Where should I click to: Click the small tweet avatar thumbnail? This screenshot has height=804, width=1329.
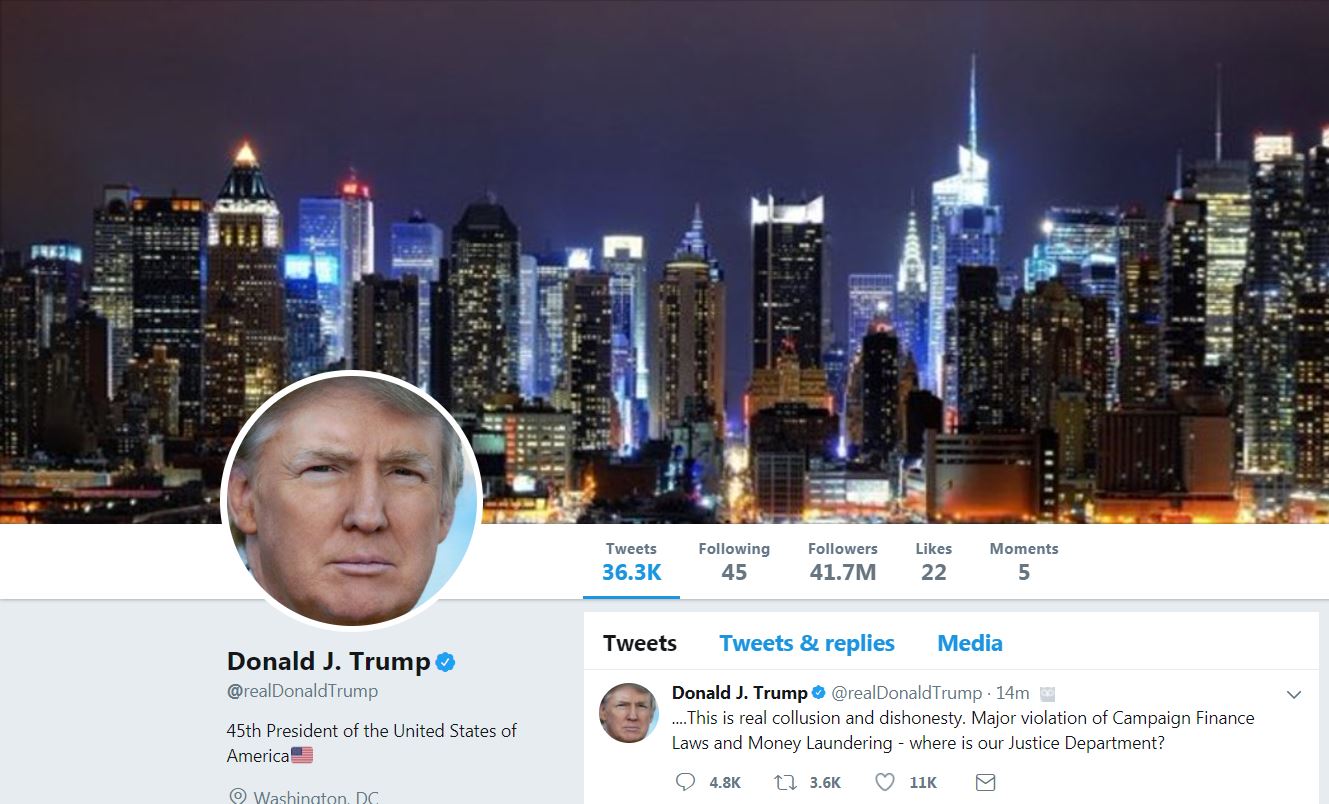click(x=628, y=713)
